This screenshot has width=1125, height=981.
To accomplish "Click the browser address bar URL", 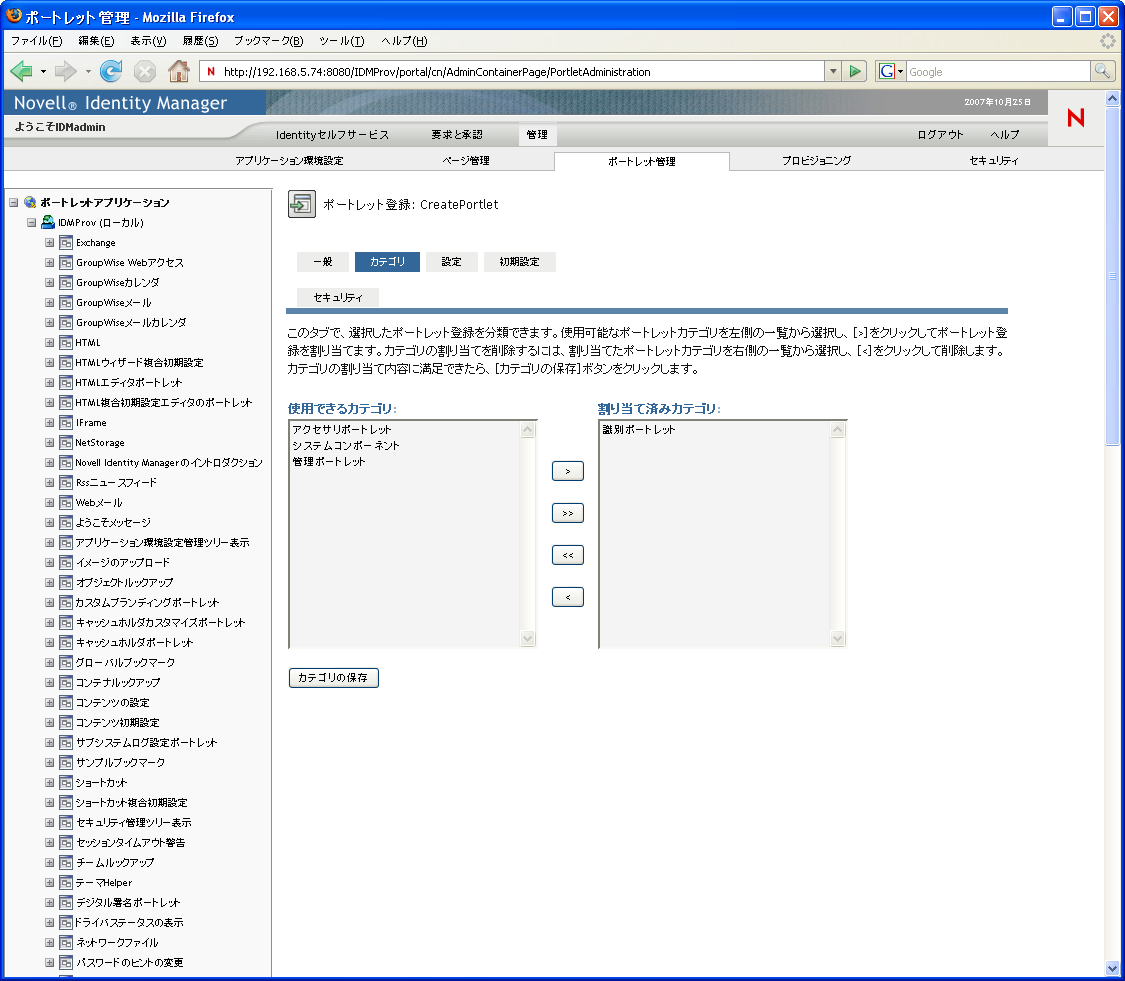I will coord(512,72).
